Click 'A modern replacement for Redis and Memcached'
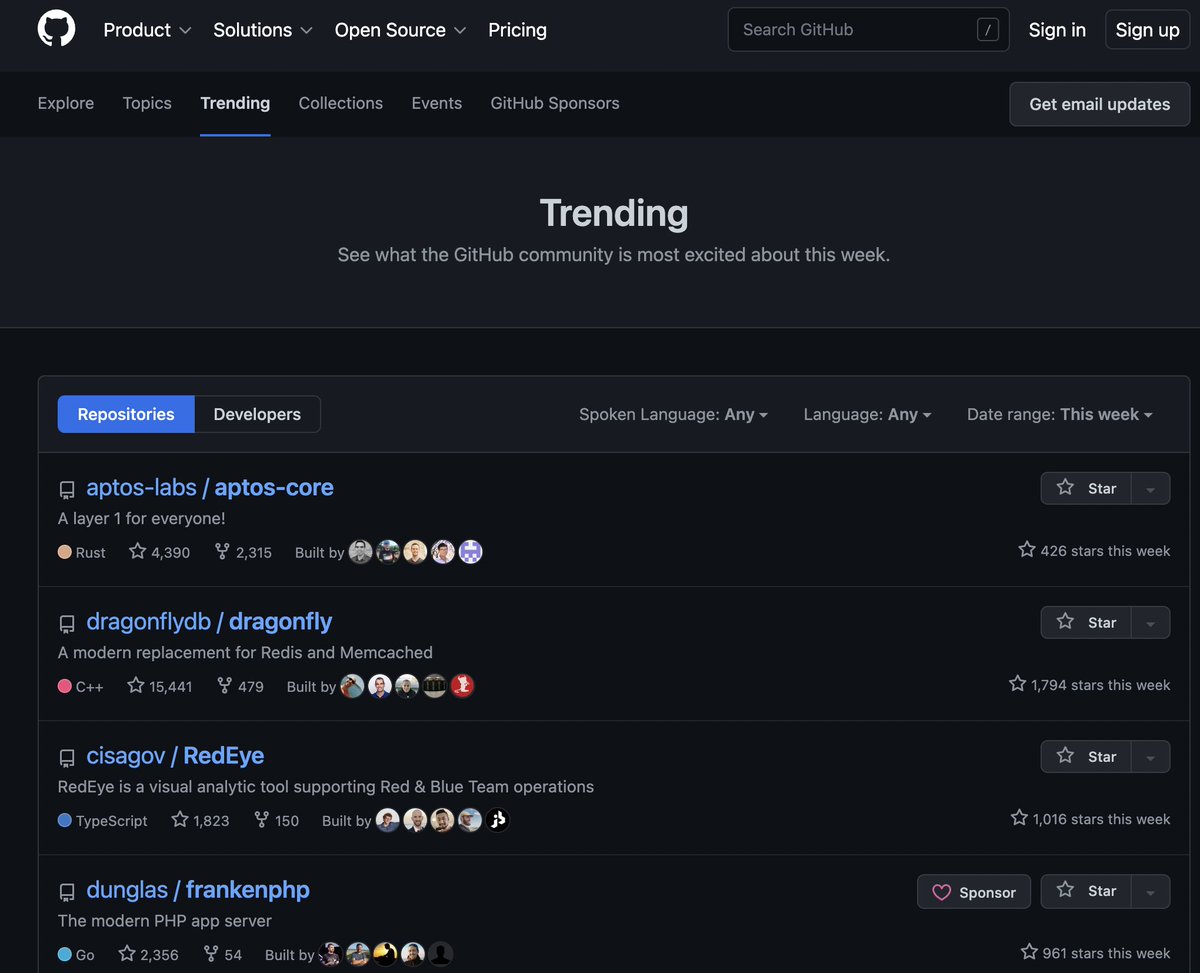 245,653
